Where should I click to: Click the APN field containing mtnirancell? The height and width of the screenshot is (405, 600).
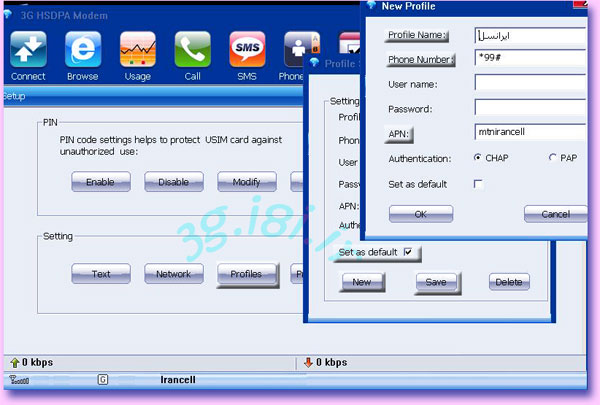(530, 132)
